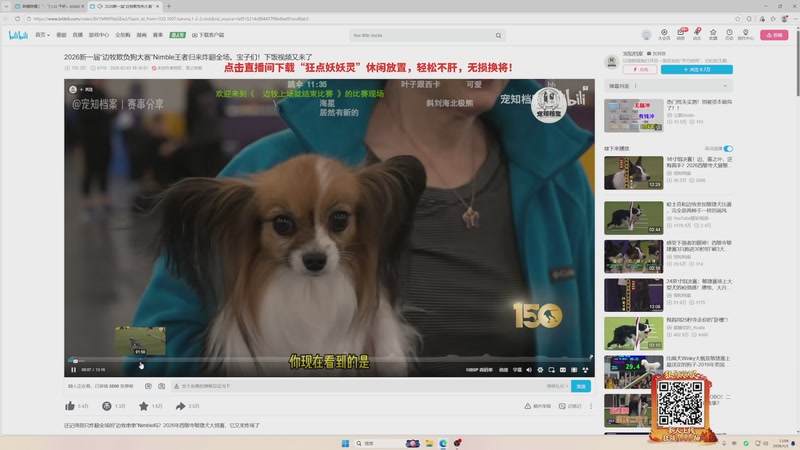Open the 大会员 icon
800x450 pixels.
[664, 34]
